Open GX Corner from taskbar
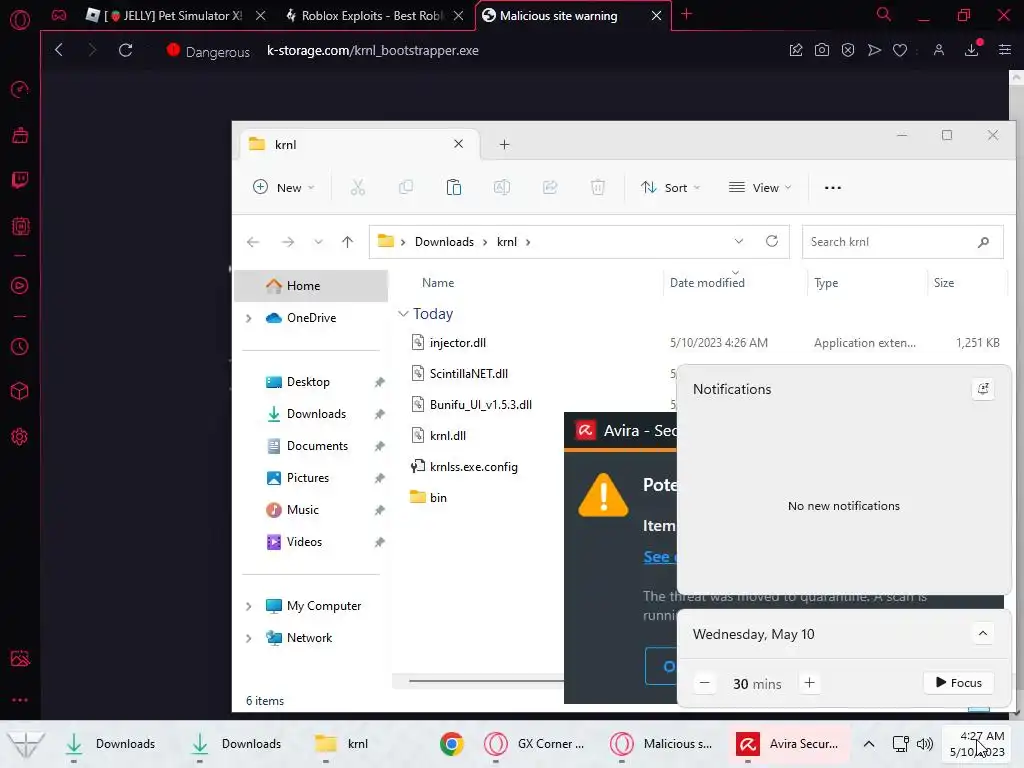The width and height of the screenshot is (1024, 768). pyautogui.click(x=536, y=744)
